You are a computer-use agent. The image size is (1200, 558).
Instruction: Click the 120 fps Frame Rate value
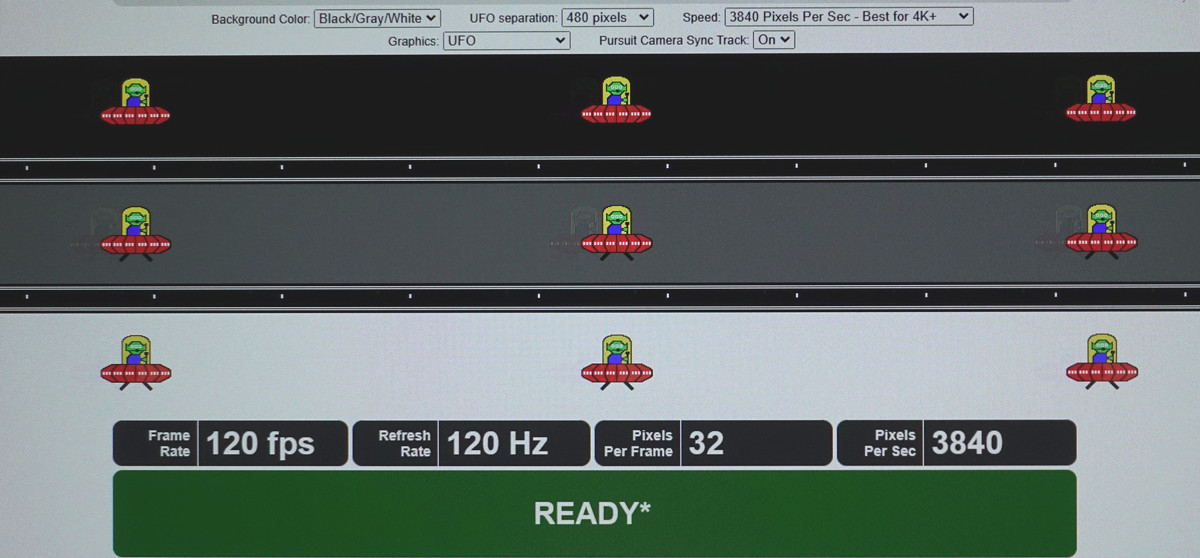[260, 443]
